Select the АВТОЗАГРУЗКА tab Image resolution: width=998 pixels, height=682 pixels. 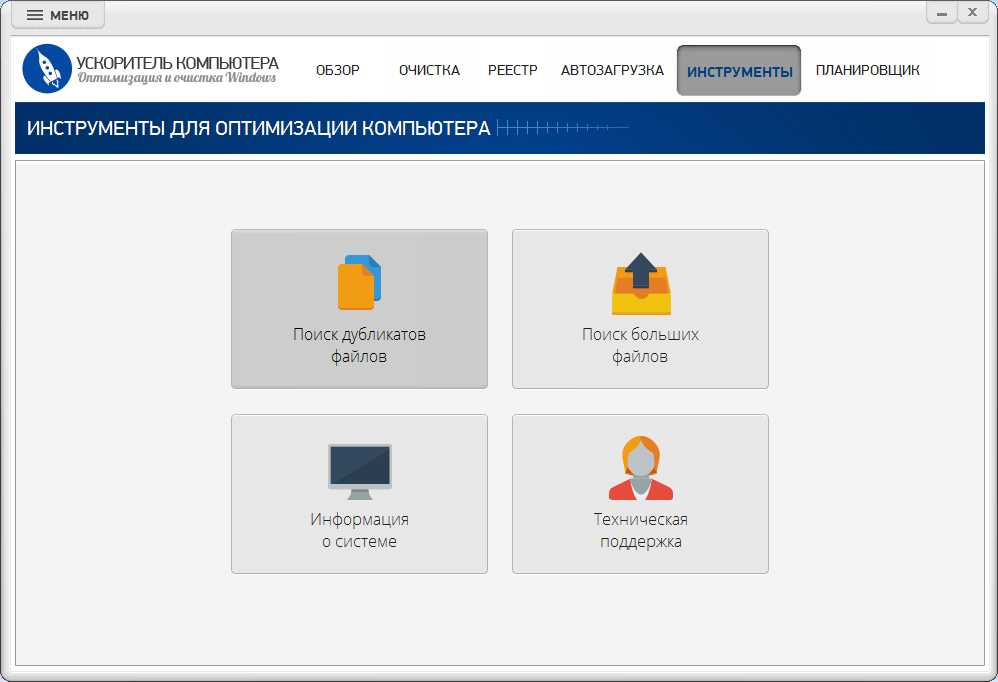point(612,70)
